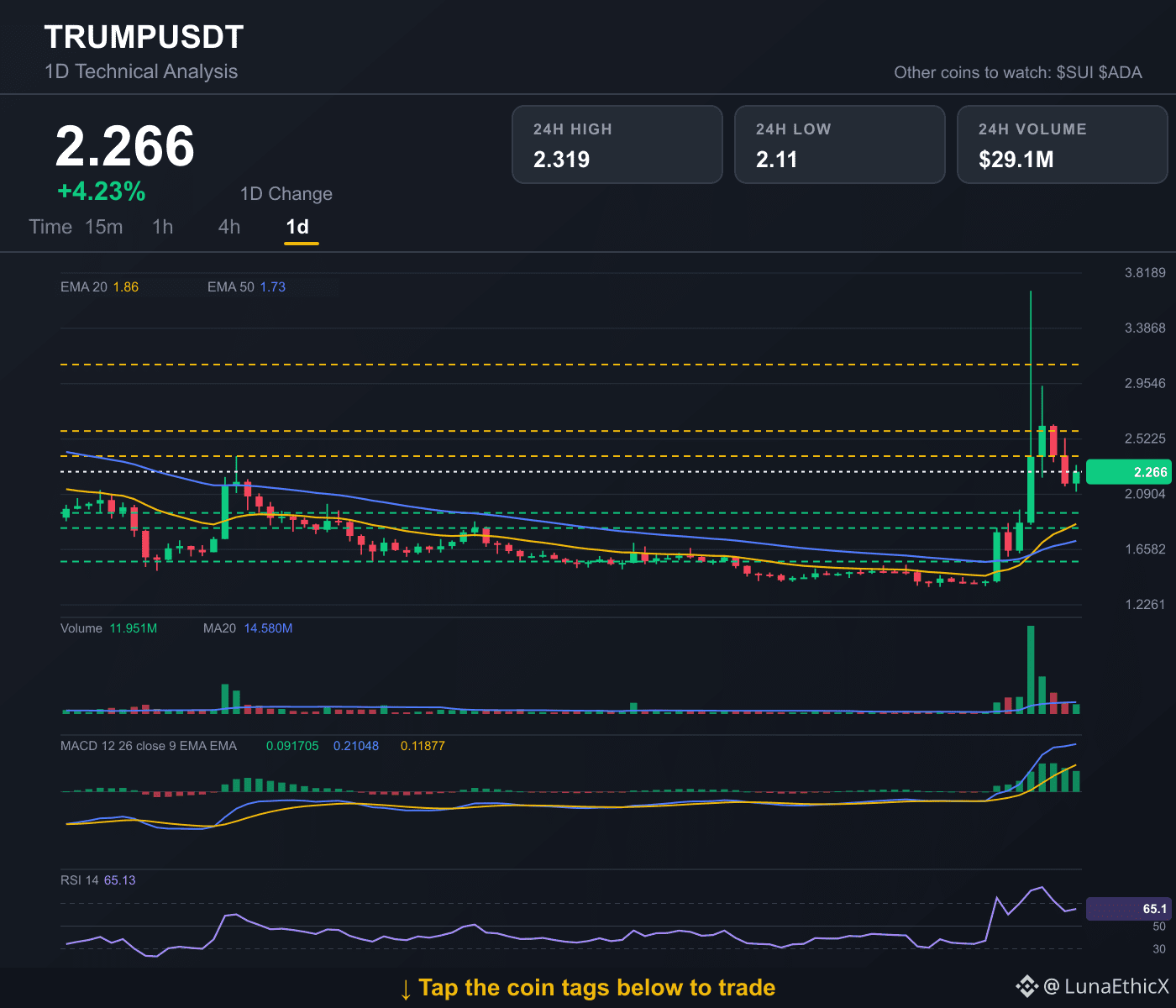
Task: Choose the 1d timeframe tab
Action: [297, 227]
